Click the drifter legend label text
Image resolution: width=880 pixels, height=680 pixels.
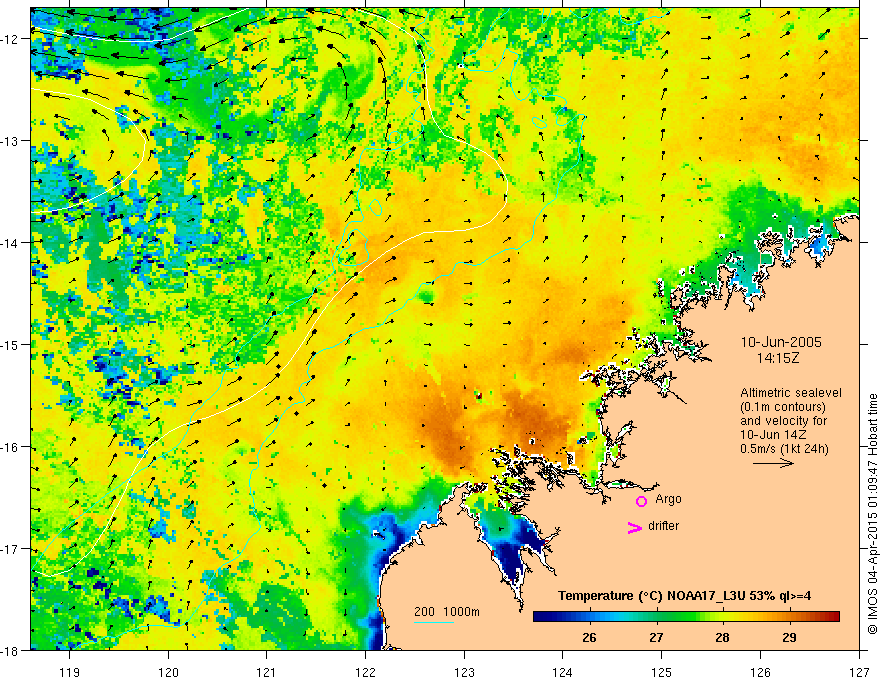(x=663, y=526)
